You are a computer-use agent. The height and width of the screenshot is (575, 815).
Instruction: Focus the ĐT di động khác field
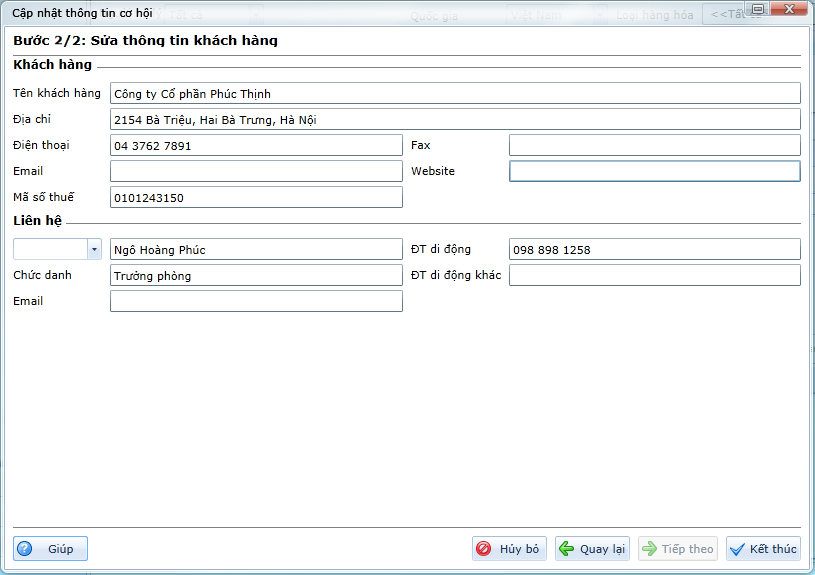[x=654, y=275]
